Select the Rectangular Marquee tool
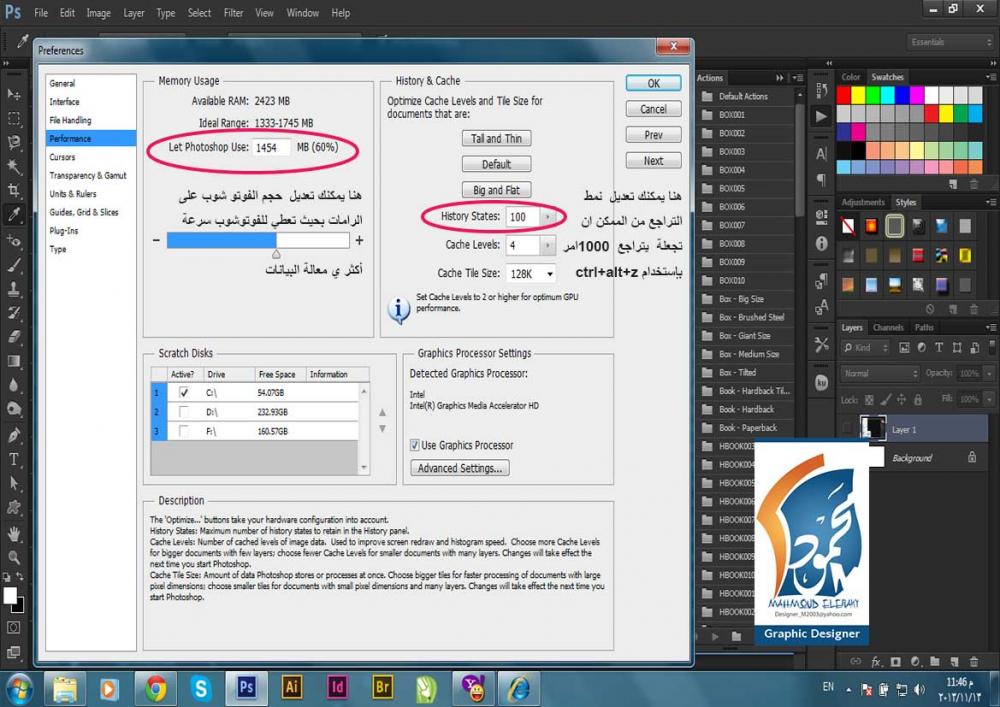The width and height of the screenshot is (1000, 707). 13,119
